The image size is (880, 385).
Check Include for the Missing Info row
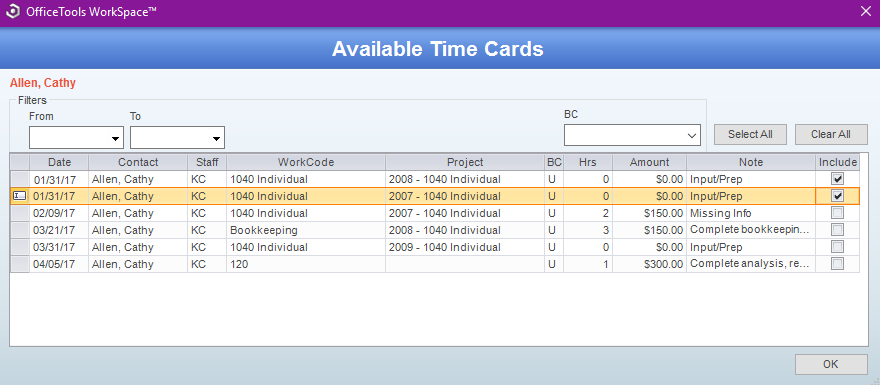click(837, 213)
